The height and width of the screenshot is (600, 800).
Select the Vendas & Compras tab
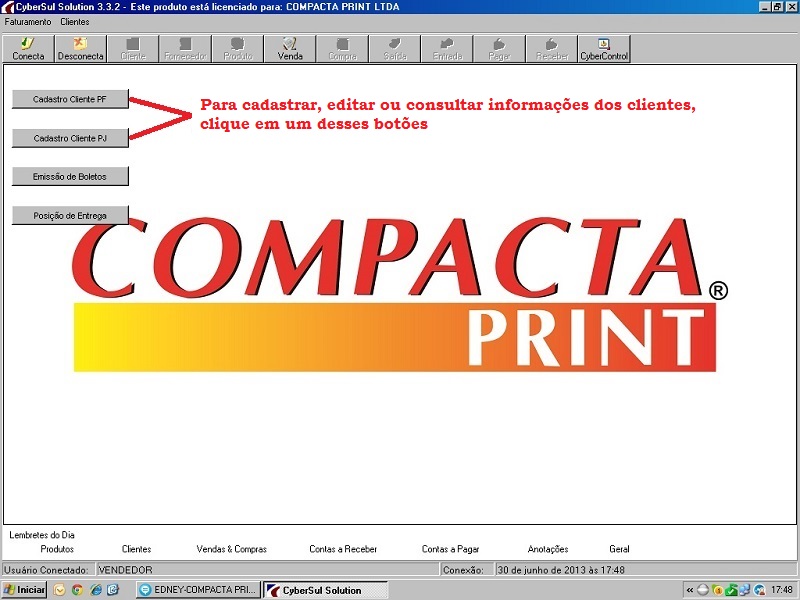coord(232,549)
